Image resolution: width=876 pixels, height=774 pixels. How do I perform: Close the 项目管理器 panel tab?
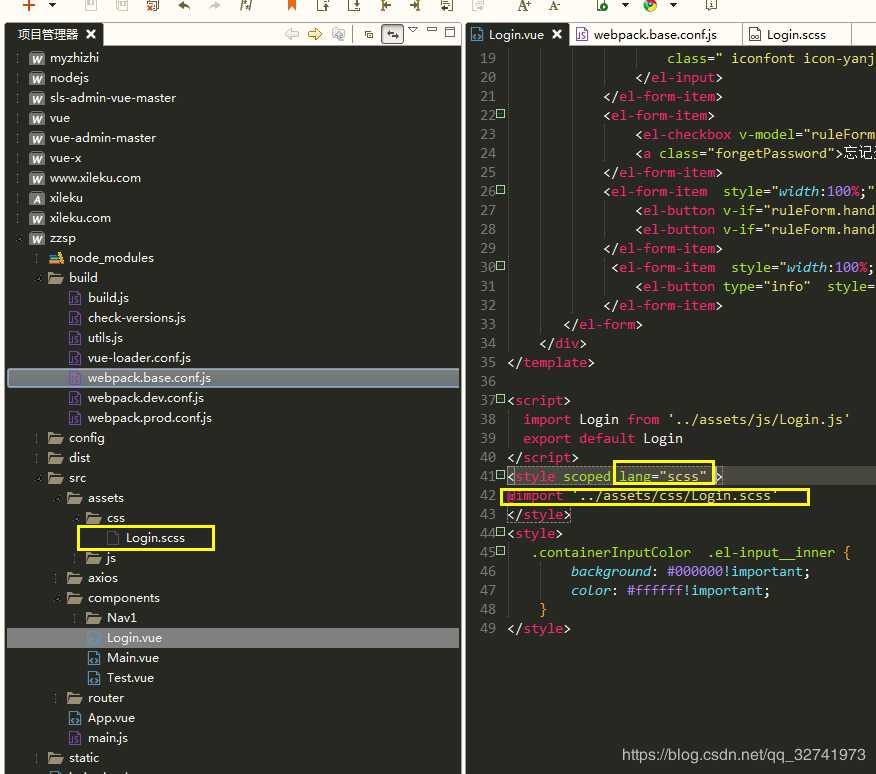click(x=91, y=34)
